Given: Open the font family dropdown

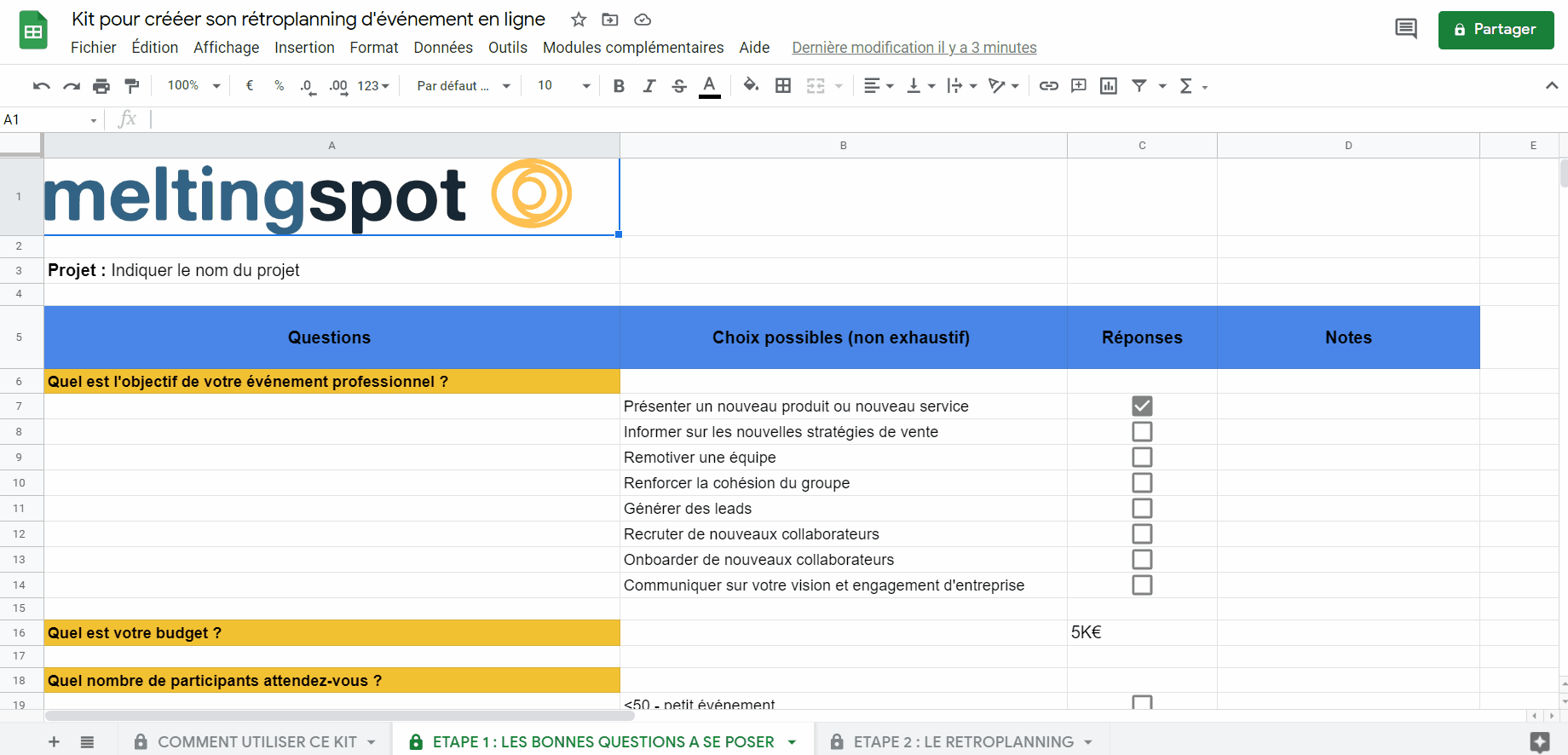Looking at the screenshot, I should click(x=464, y=86).
